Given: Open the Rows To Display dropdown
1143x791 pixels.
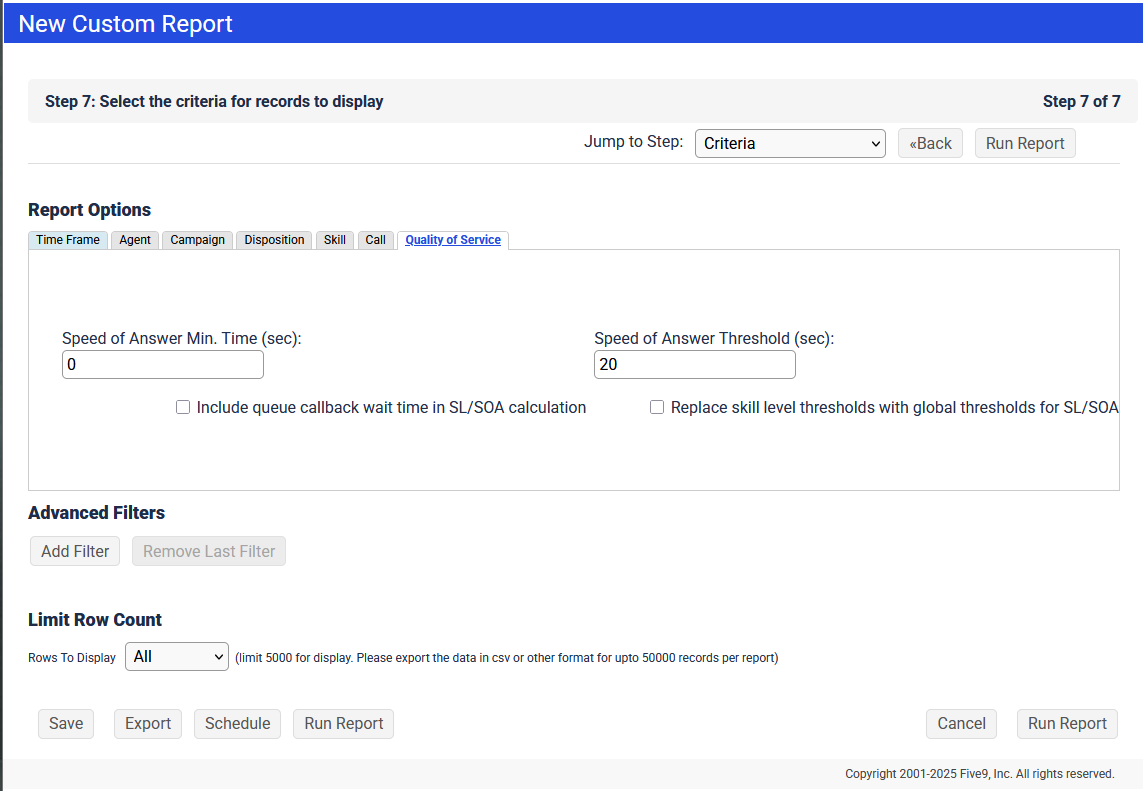Looking at the screenshot, I should tap(177, 657).
